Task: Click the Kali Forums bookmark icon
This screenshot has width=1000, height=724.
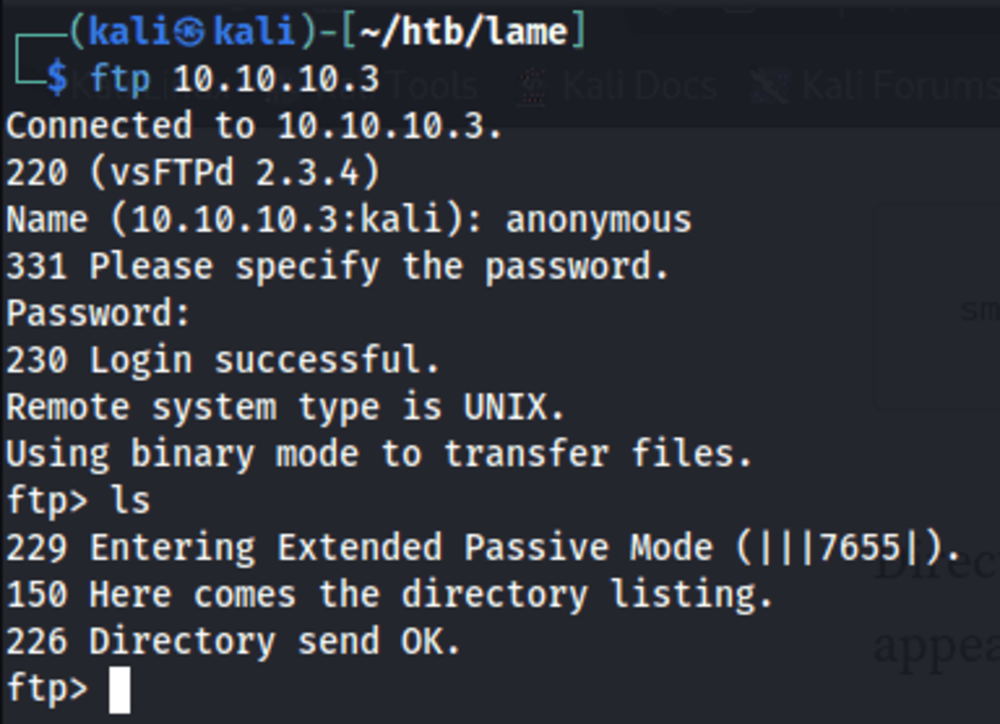Action: coord(768,86)
